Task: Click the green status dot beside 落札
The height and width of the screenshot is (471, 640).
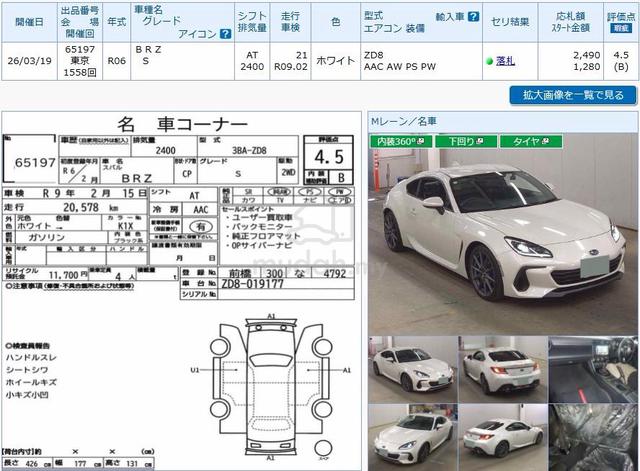Action: click(490, 62)
